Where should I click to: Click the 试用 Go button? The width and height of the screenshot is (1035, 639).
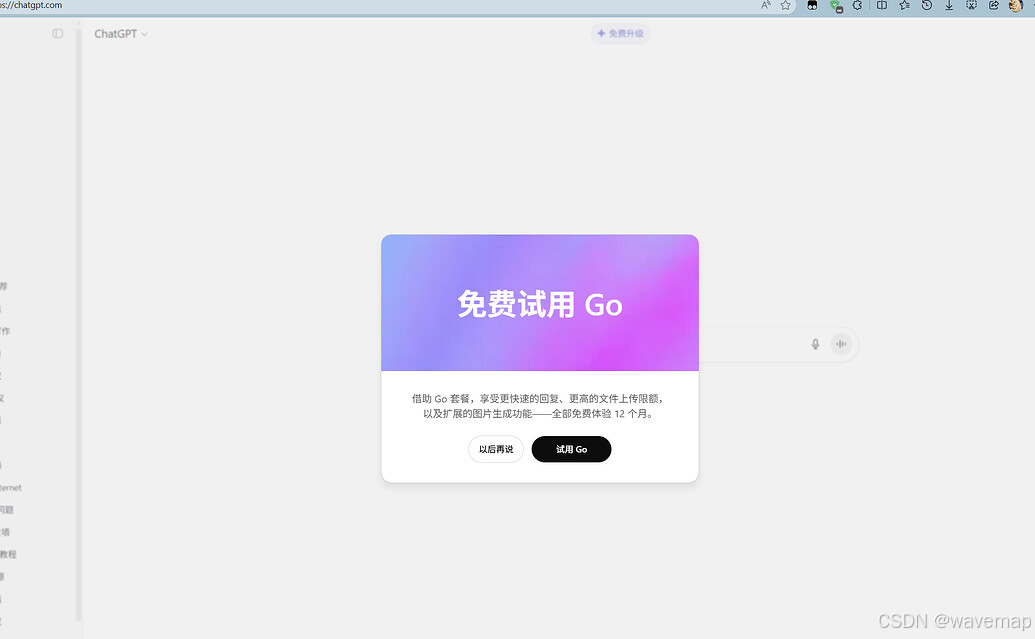coord(571,449)
